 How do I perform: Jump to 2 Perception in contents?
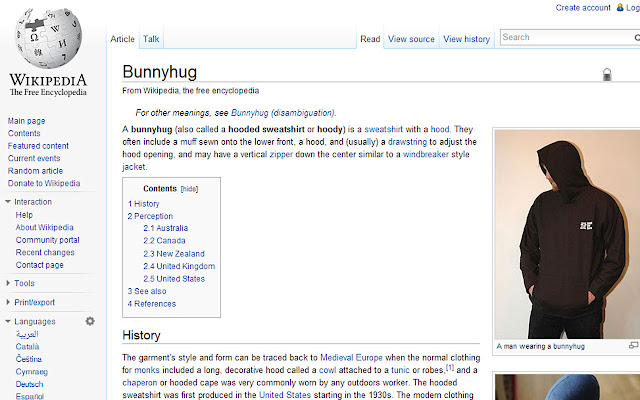[x=150, y=216]
